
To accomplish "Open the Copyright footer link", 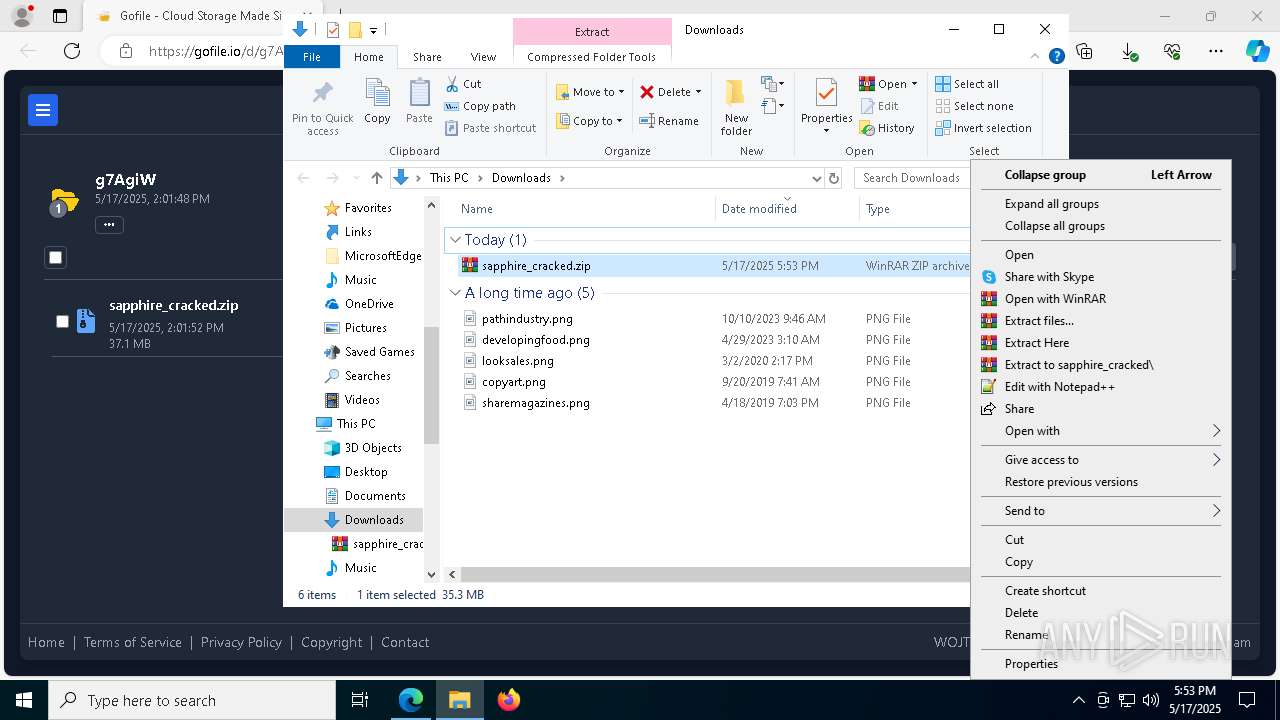I will [331, 642].
